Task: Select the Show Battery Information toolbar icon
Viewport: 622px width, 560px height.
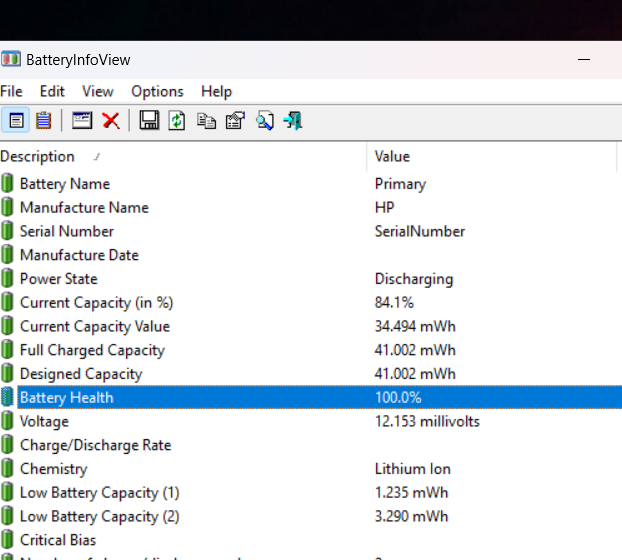Action: click(15, 121)
